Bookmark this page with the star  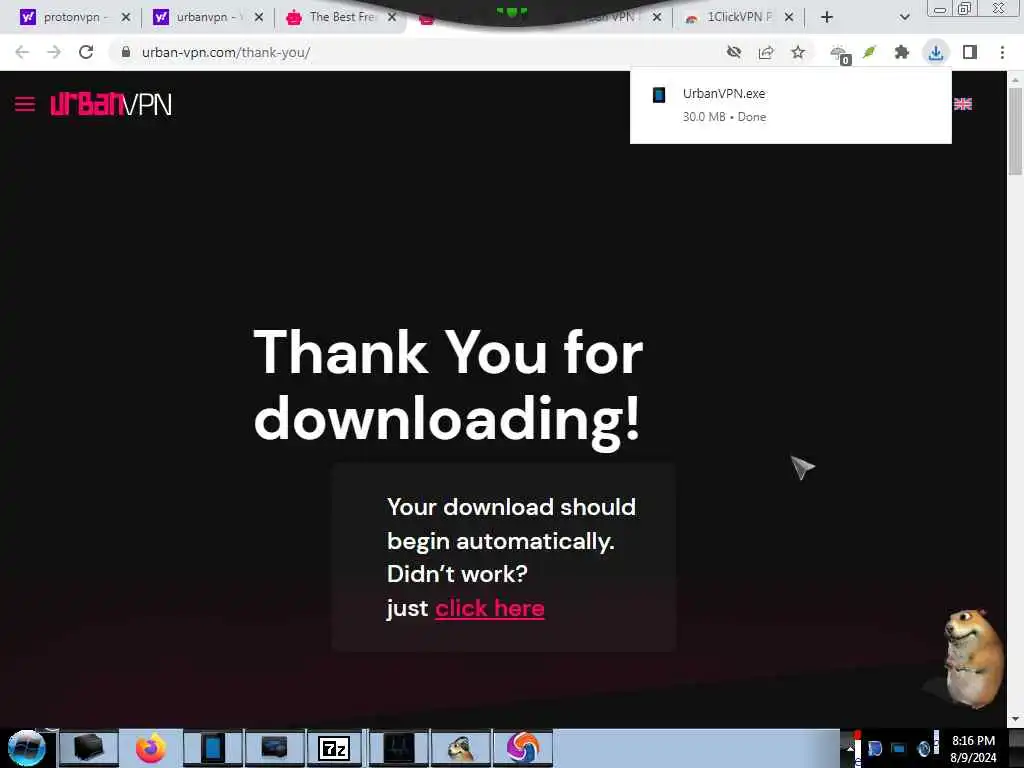(798, 52)
